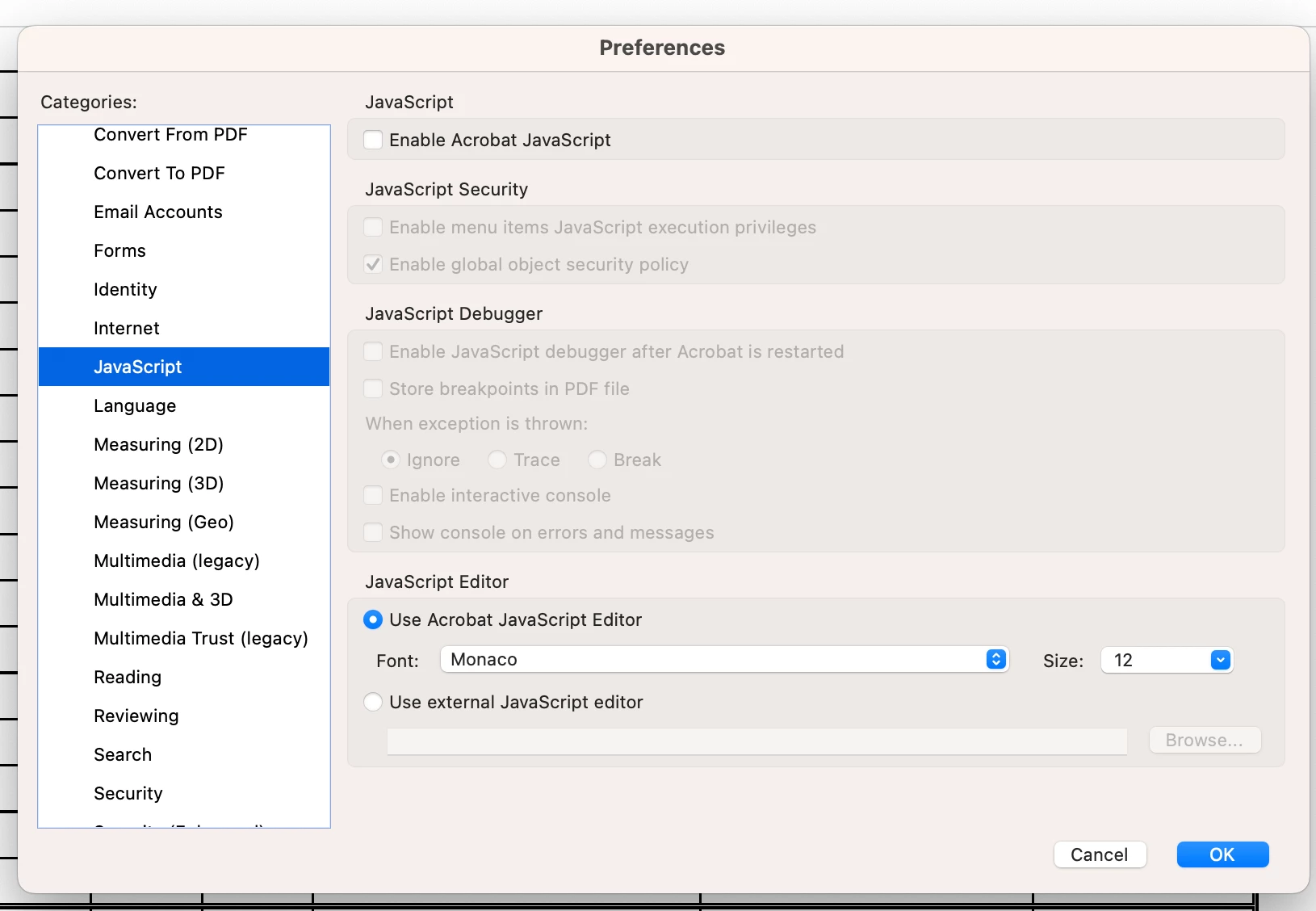Select the Break exception radio button
This screenshot has width=1316, height=911.
pyautogui.click(x=597, y=460)
